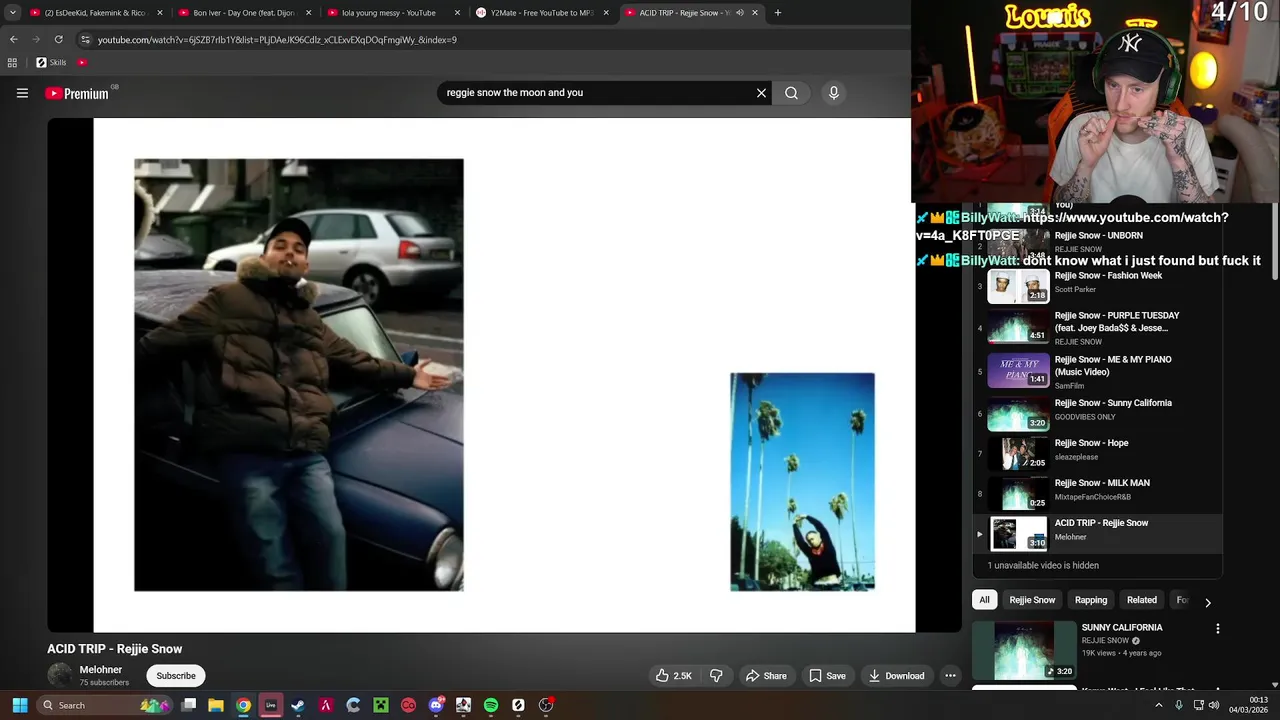The width and height of the screenshot is (1280, 720).
Task: Click the YouTube search text field
Action: coord(595,93)
